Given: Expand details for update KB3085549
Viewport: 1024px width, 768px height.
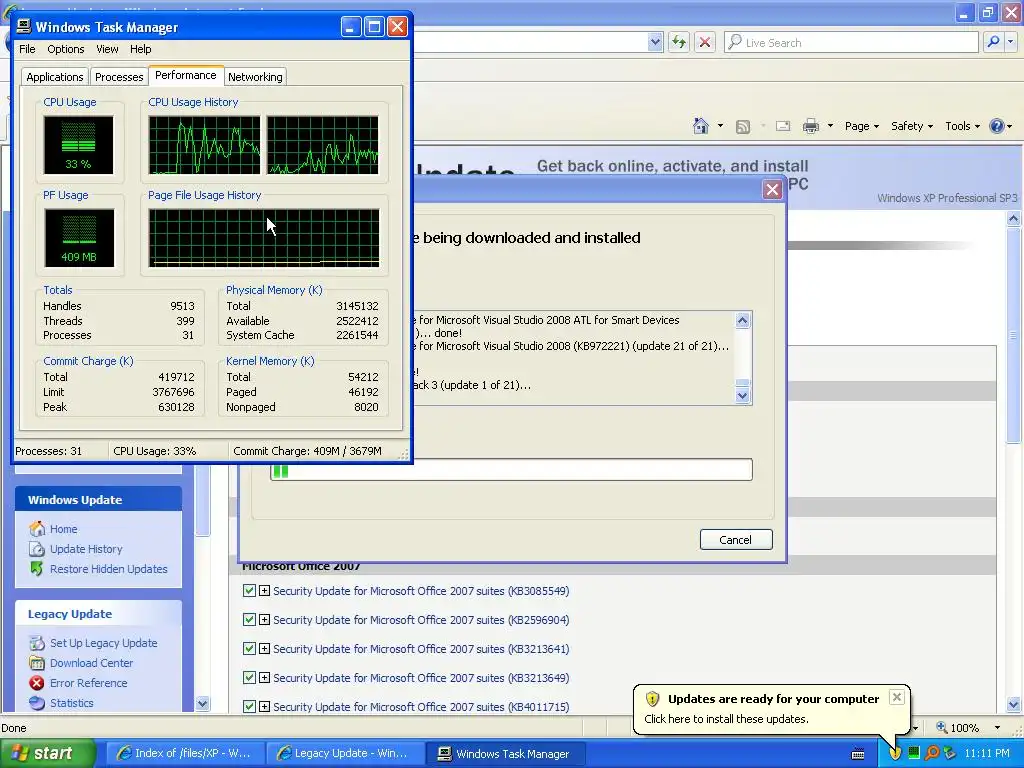Looking at the screenshot, I should [264, 590].
